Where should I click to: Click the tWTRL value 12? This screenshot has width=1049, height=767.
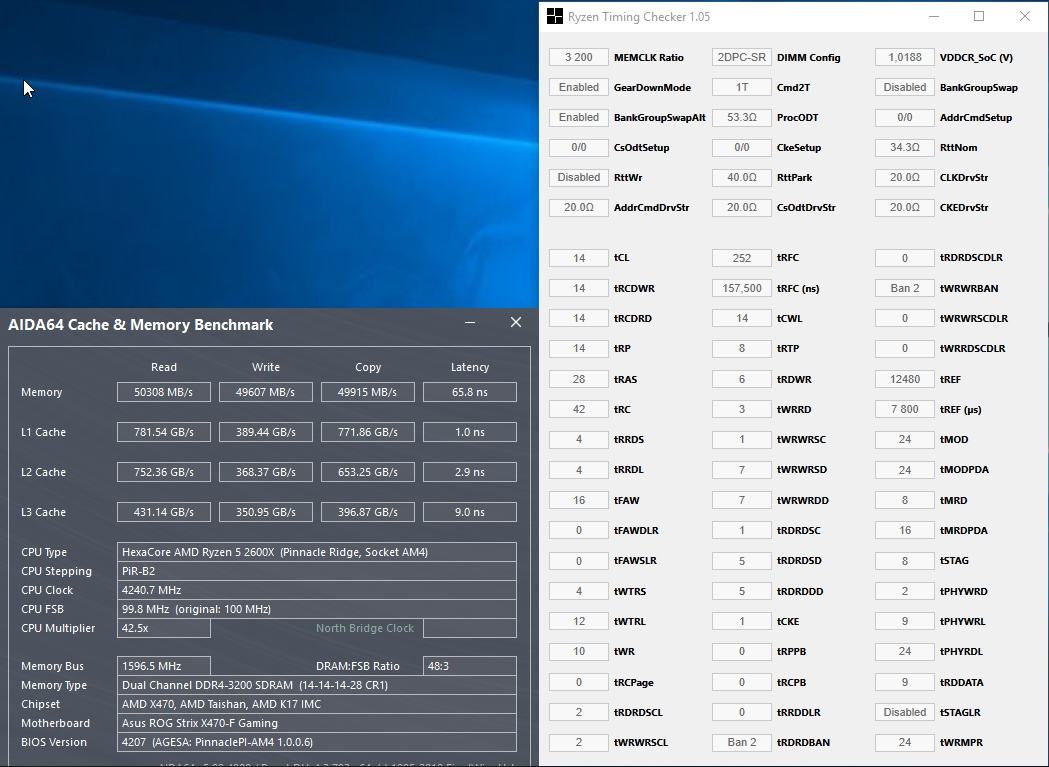click(x=579, y=622)
